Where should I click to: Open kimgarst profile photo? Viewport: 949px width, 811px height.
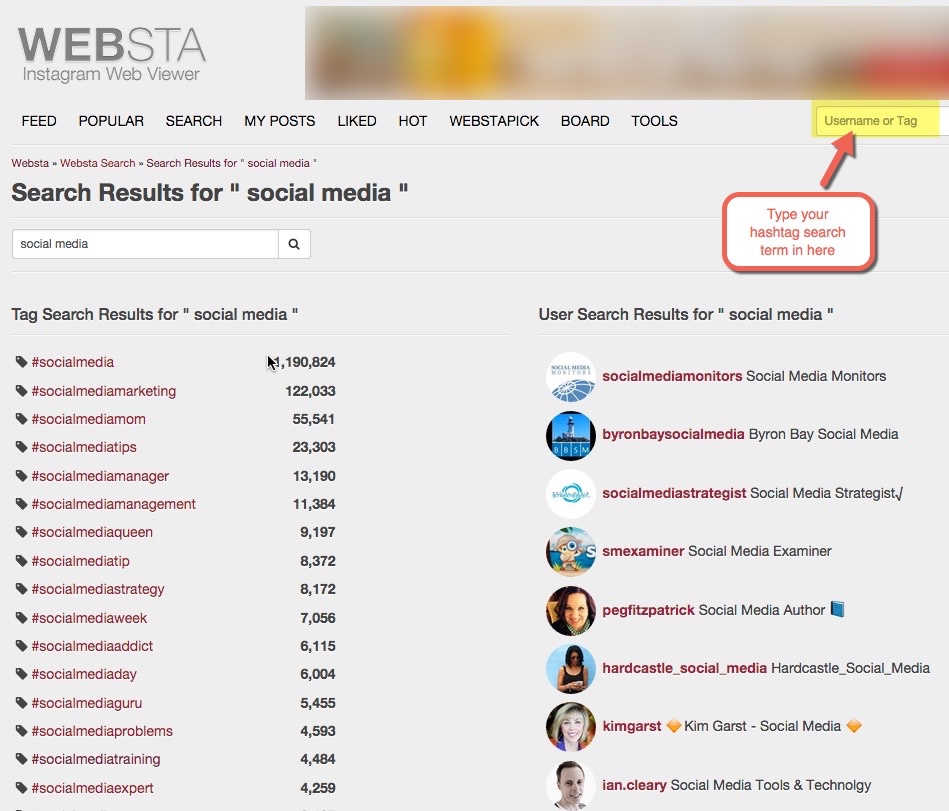[571, 727]
